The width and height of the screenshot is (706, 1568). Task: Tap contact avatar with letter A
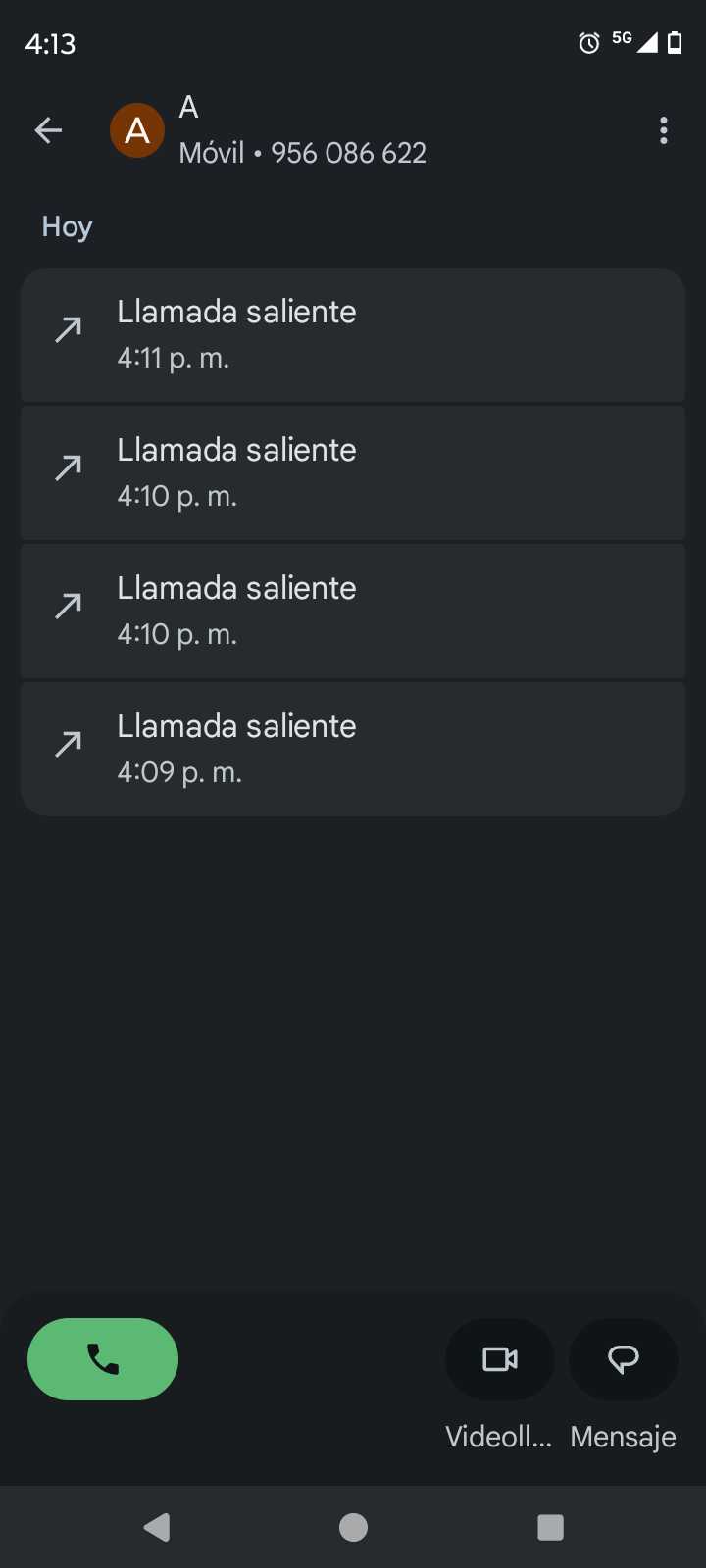(137, 130)
